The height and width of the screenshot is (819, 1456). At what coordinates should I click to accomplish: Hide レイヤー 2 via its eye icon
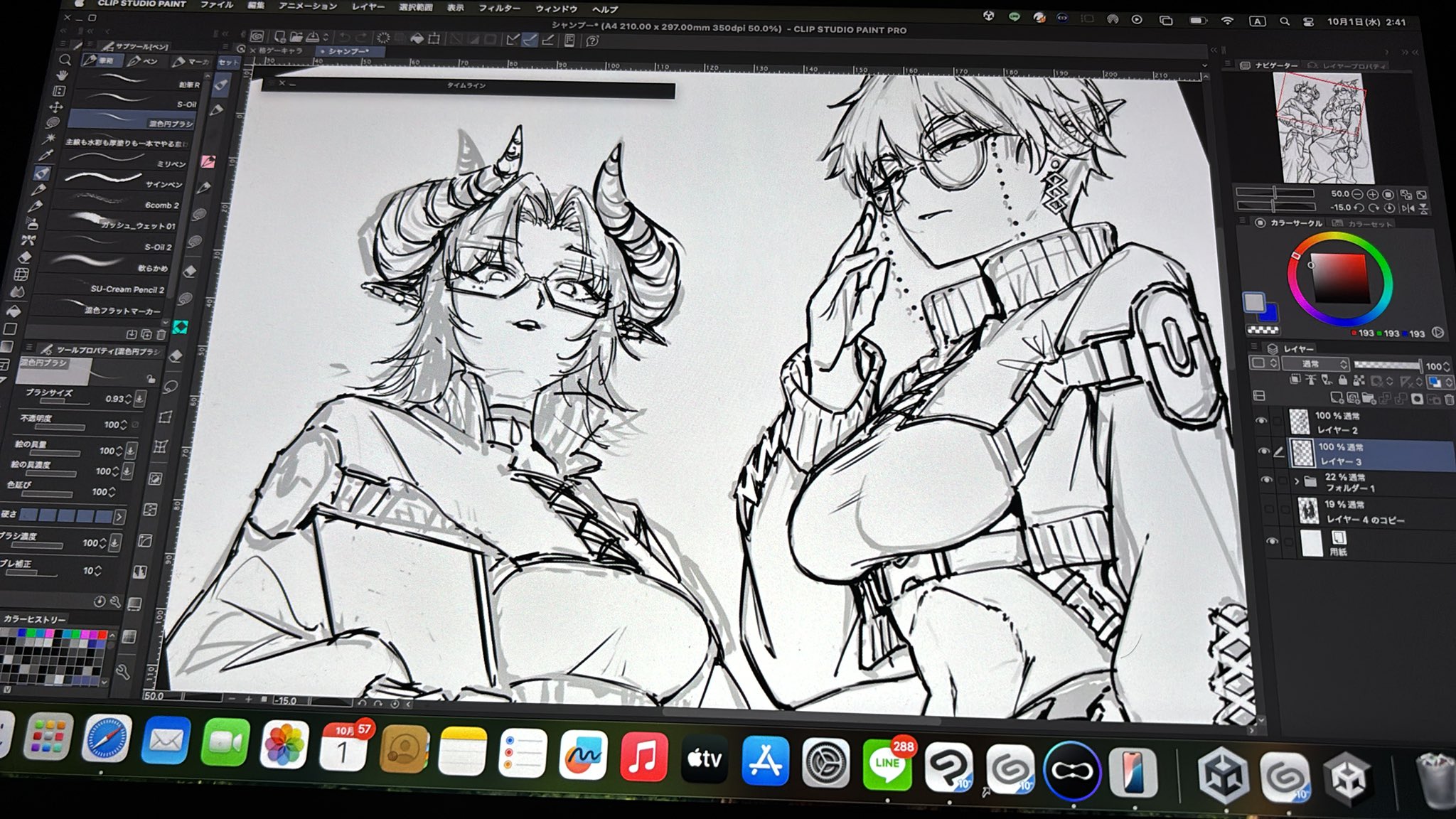pyautogui.click(x=1261, y=421)
